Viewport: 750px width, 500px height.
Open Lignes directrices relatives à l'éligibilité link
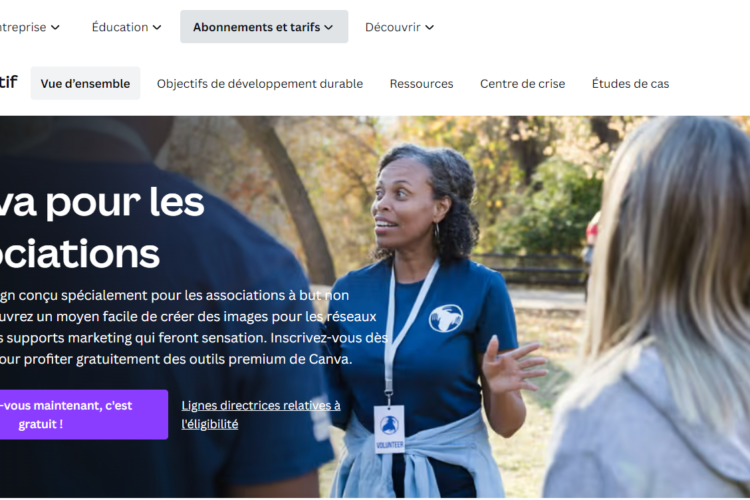[x=261, y=415]
